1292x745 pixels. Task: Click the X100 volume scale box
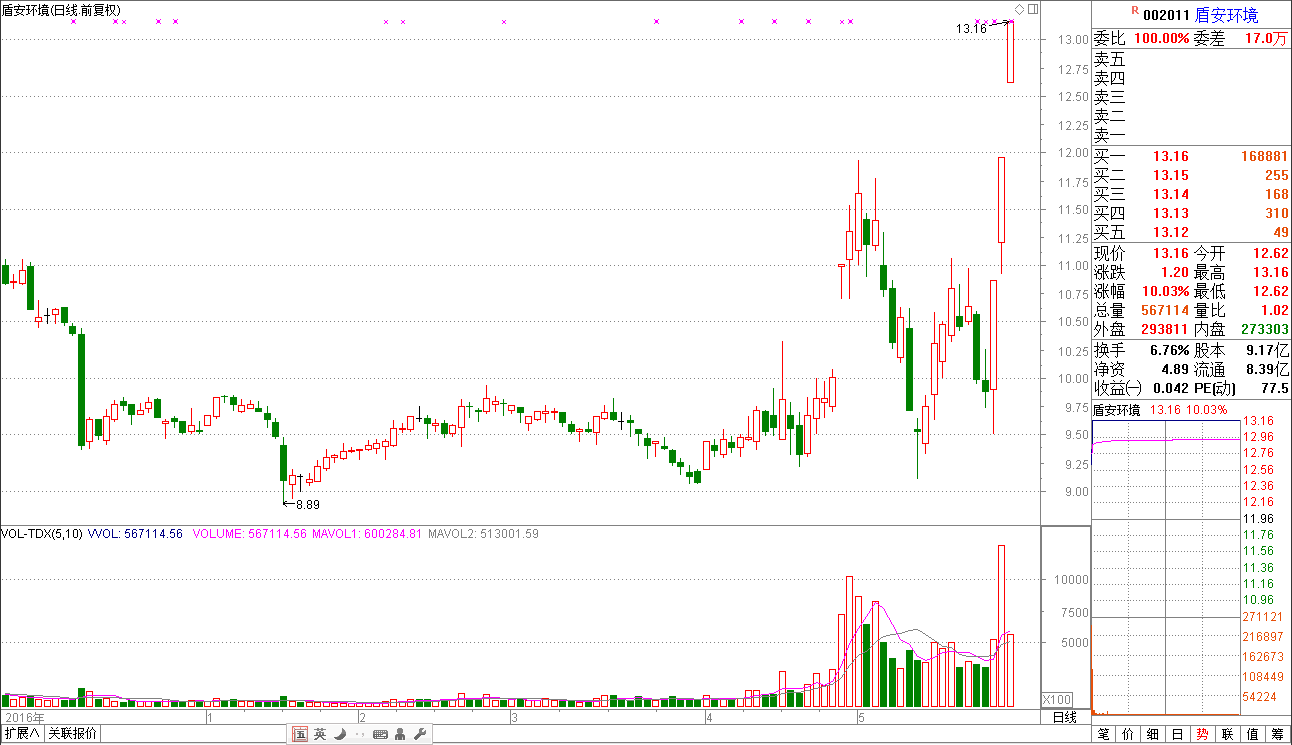click(x=1057, y=699)
